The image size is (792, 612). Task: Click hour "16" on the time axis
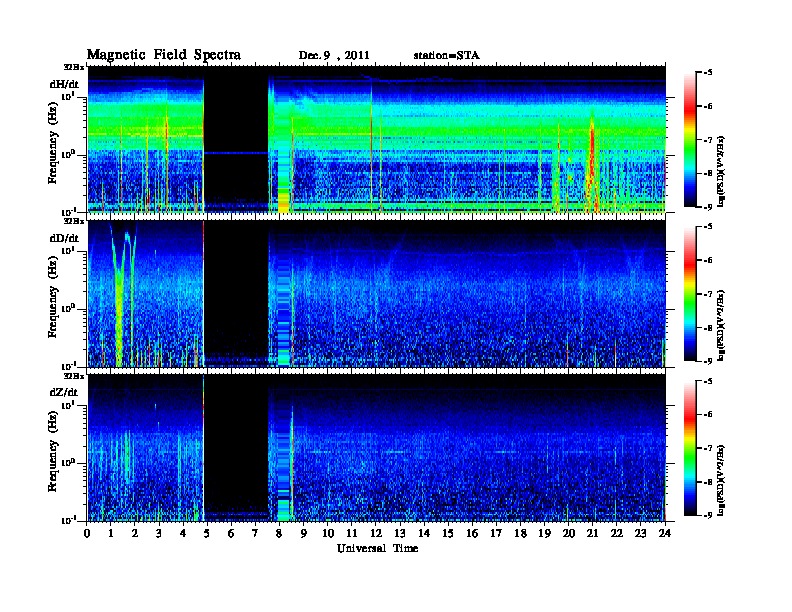tap(472, 533)
